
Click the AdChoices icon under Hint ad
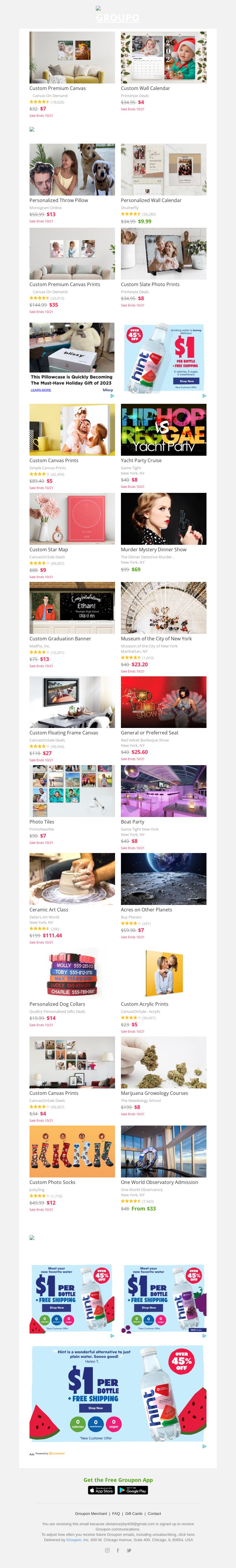[204, 396]
